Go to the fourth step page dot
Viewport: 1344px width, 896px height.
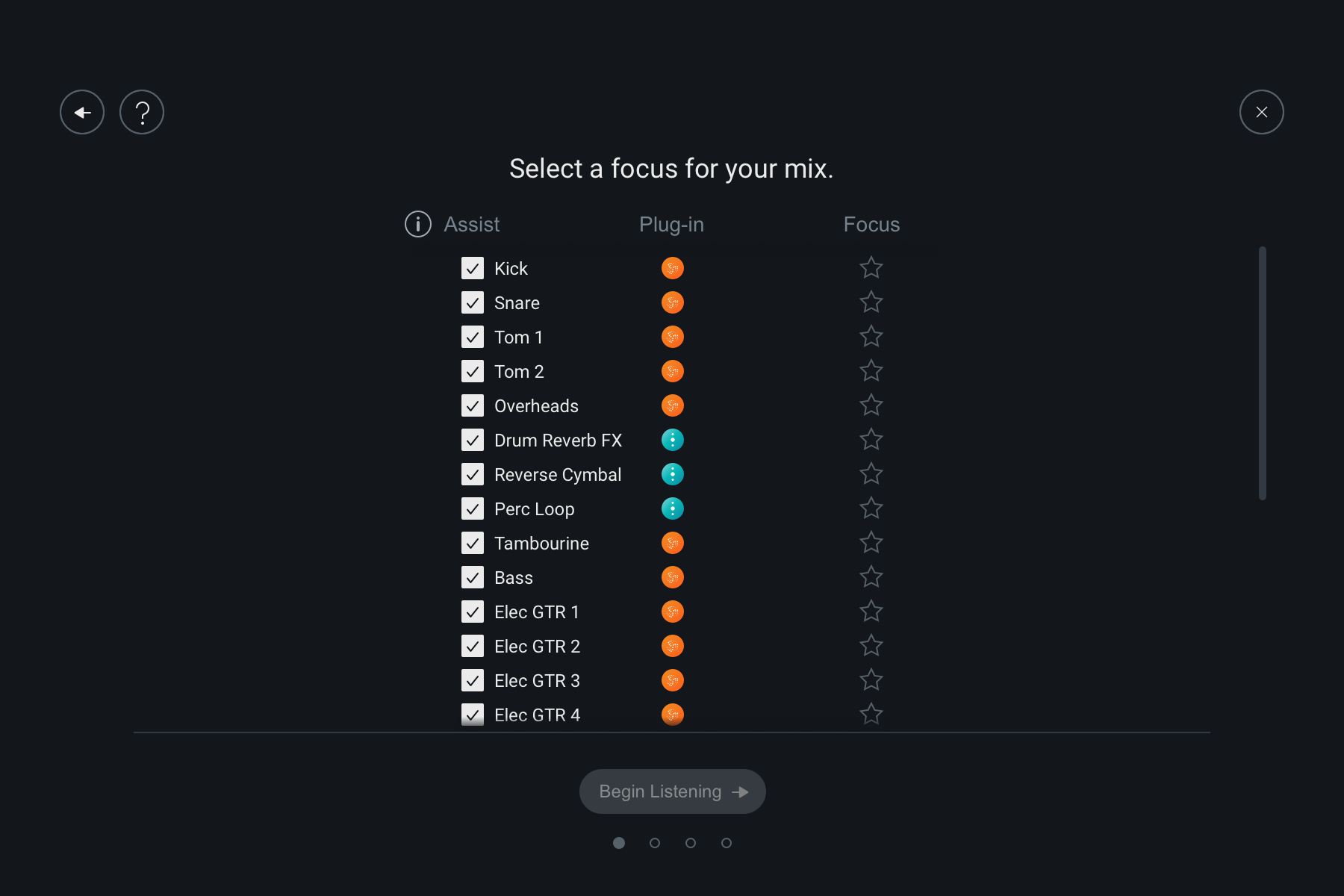727,843
